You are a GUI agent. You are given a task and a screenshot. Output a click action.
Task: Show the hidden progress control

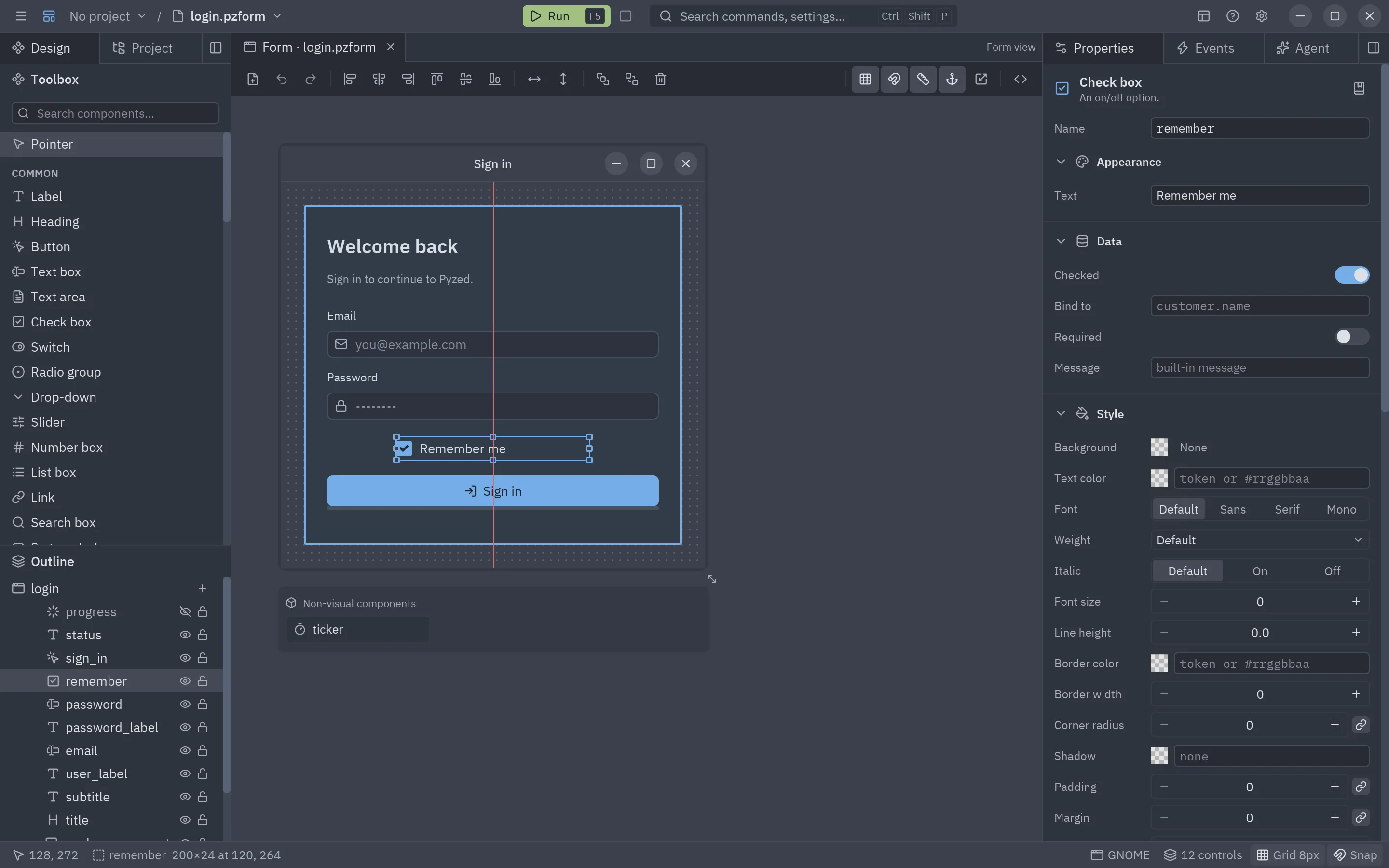pyautogui.click(x=185, y=612)
